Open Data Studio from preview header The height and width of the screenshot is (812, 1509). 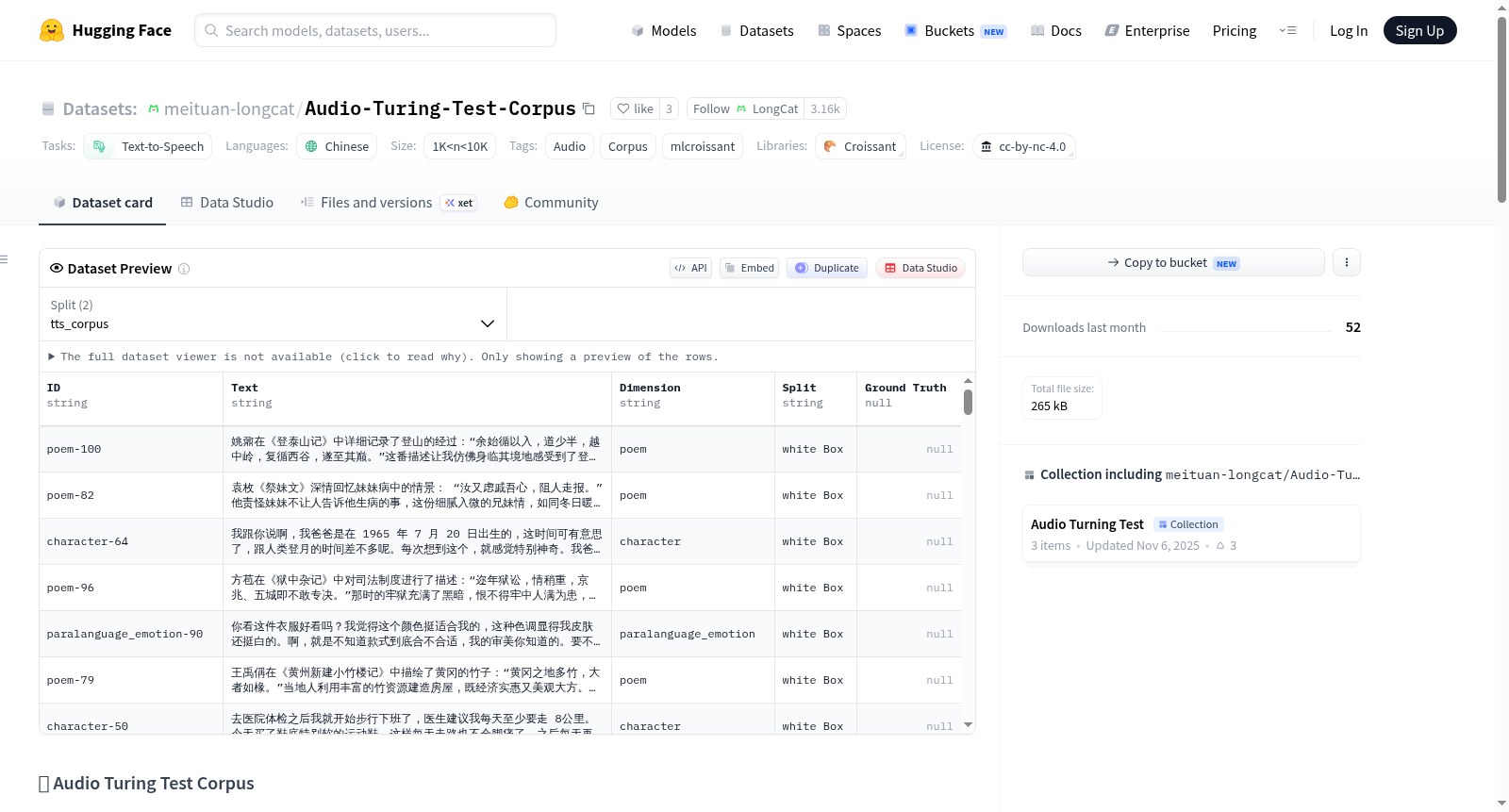[920, 268]
